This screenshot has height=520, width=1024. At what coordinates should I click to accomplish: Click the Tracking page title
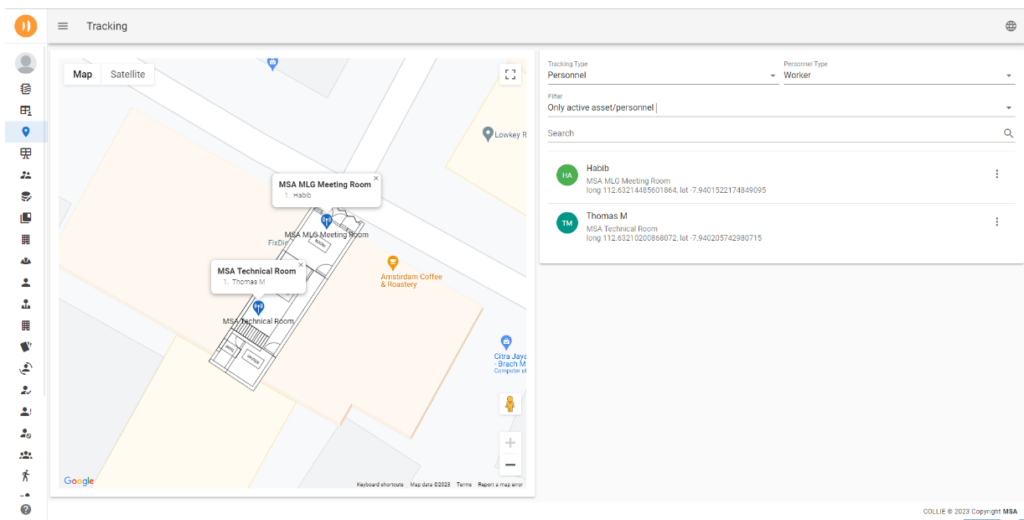106,26
